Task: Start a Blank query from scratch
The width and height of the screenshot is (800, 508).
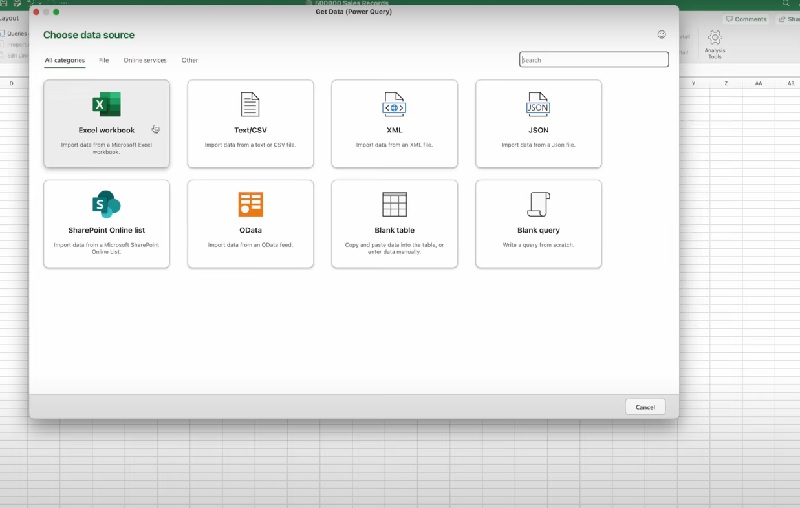Action: click(x=538, y=223)
